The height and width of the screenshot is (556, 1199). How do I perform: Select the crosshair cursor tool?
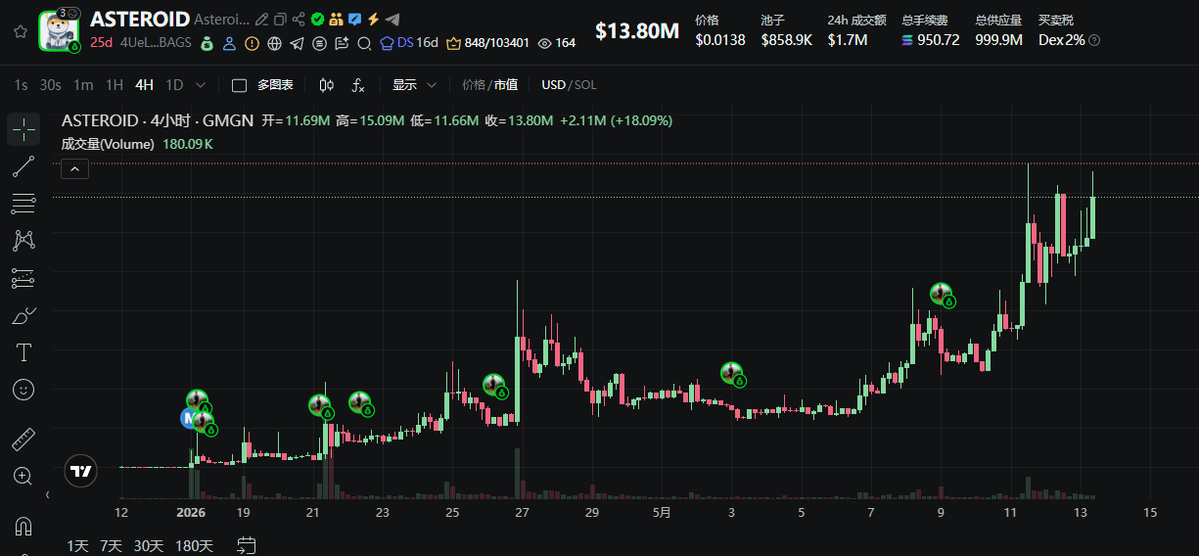pos(24,129)
